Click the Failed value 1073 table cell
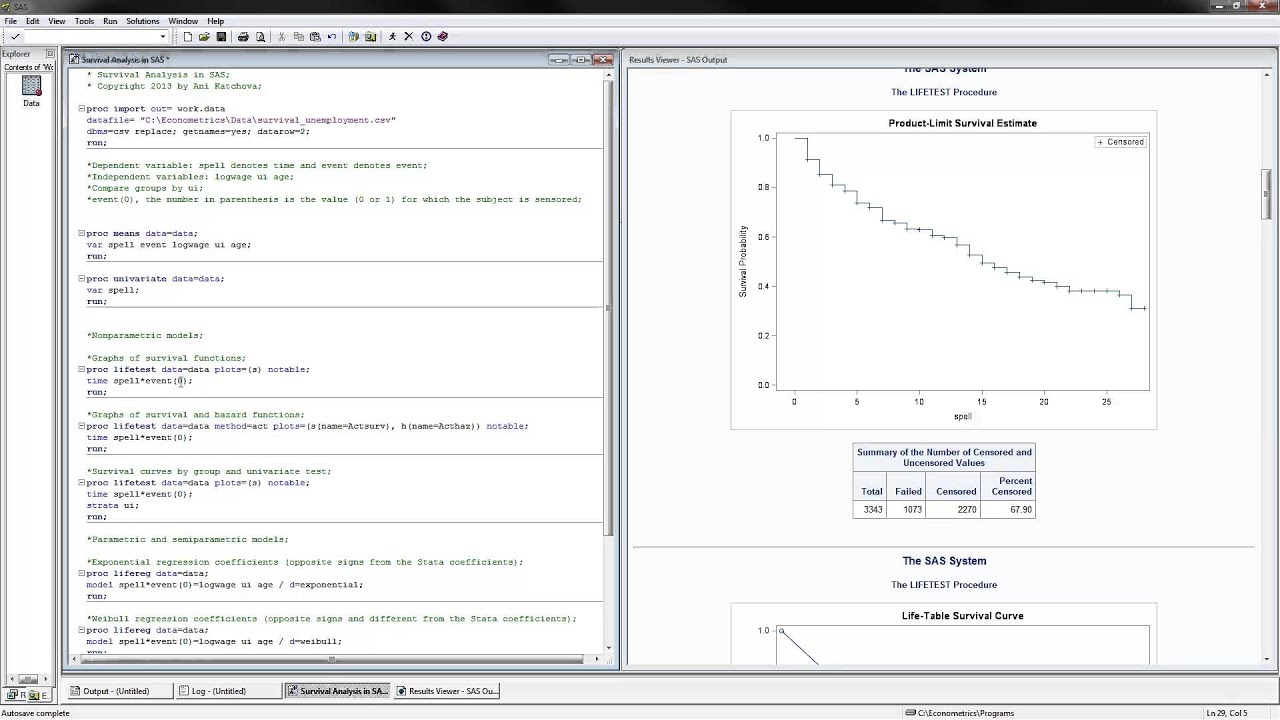 [908, 509]
